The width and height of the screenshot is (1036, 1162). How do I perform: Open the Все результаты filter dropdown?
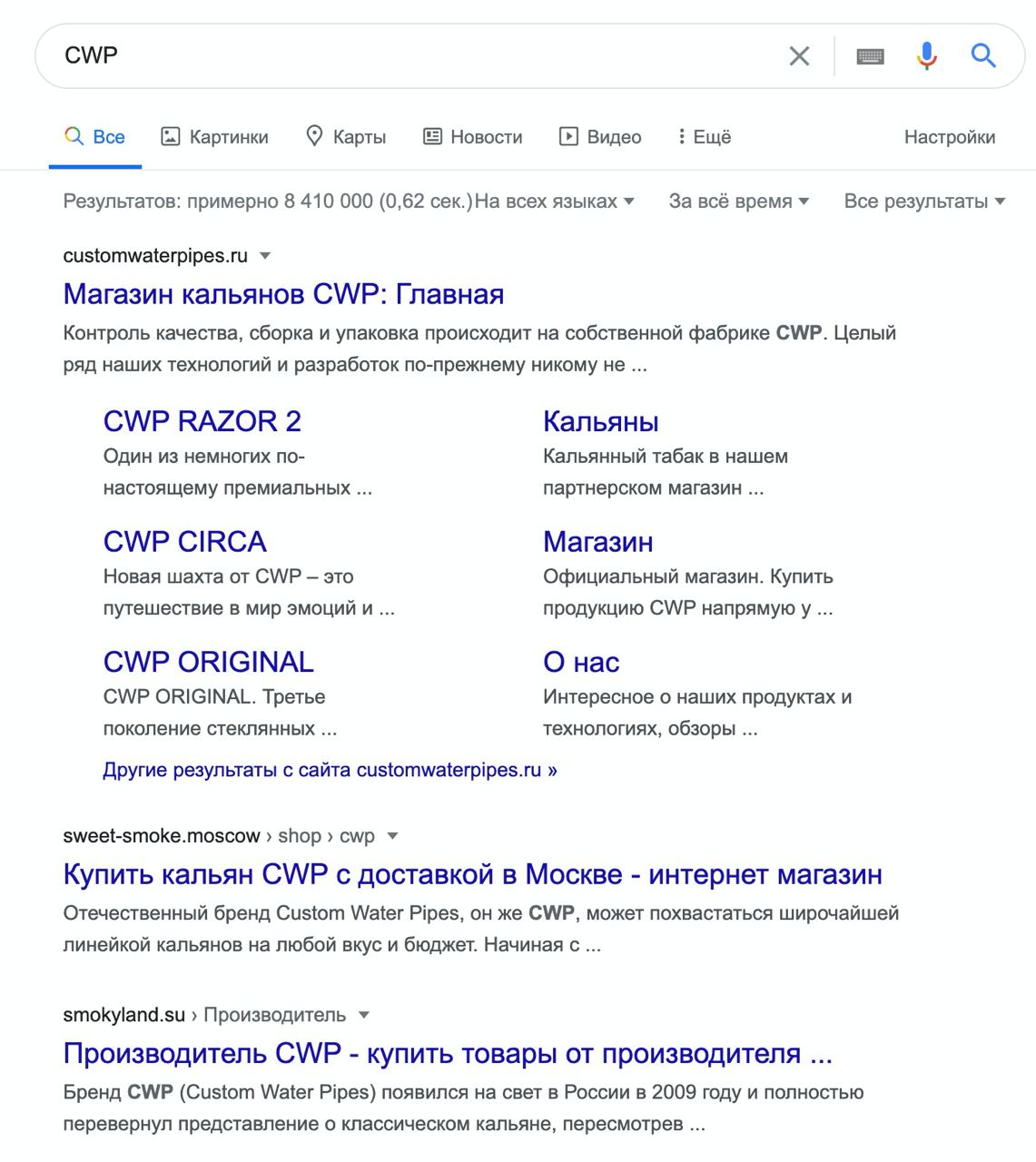pos(924,202)
